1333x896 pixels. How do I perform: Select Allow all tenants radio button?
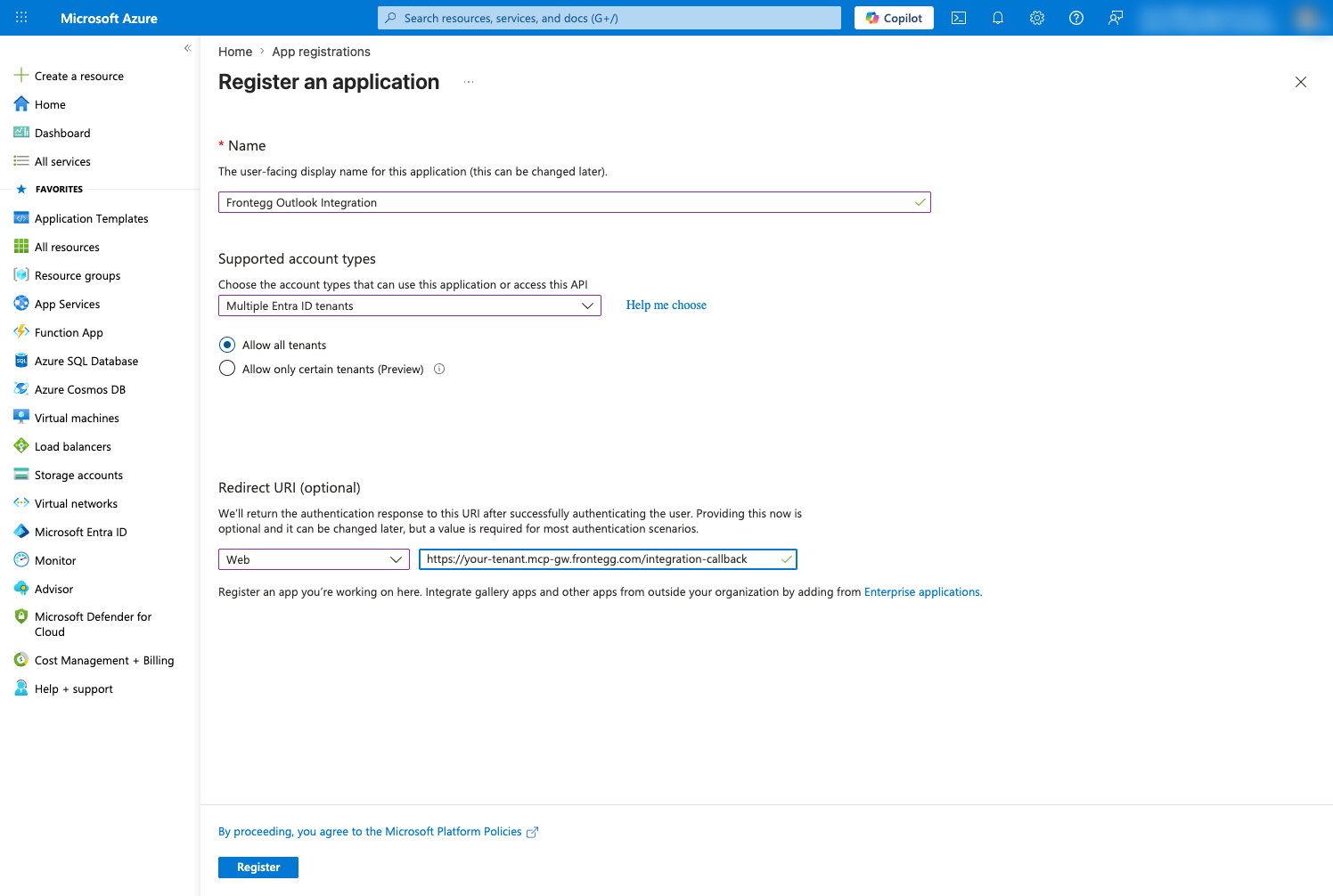[x=227, y=345]
